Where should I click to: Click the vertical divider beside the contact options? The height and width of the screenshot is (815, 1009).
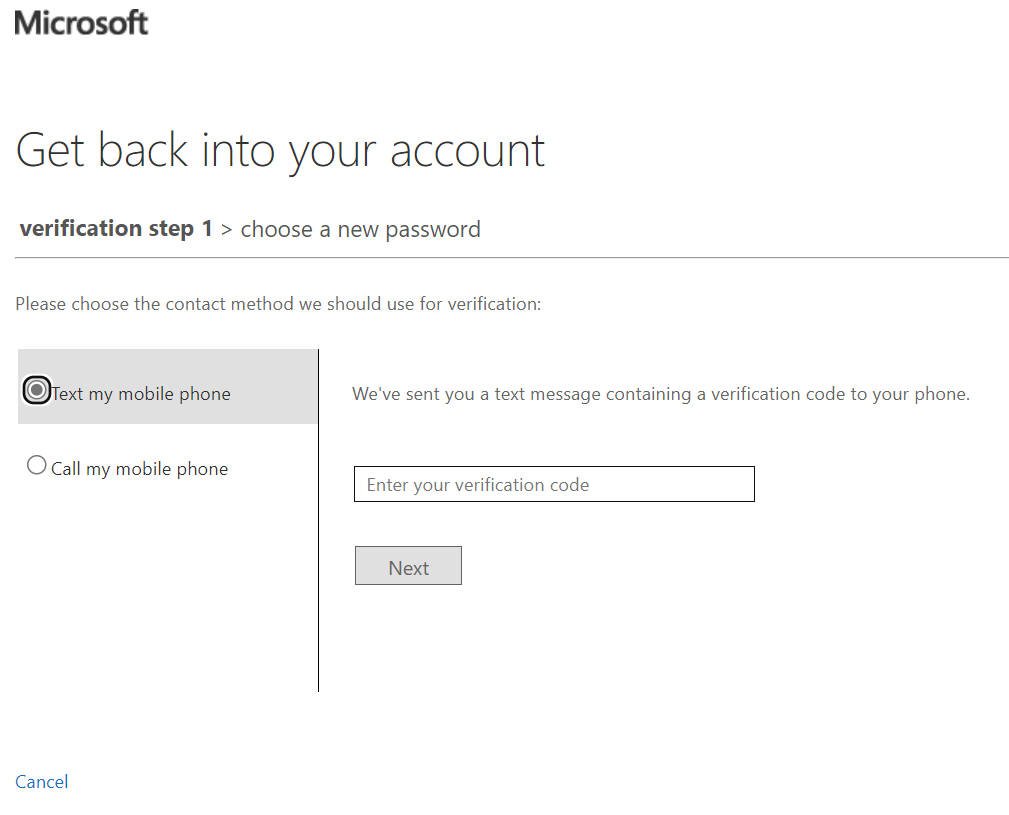click(x=318, y=600)
